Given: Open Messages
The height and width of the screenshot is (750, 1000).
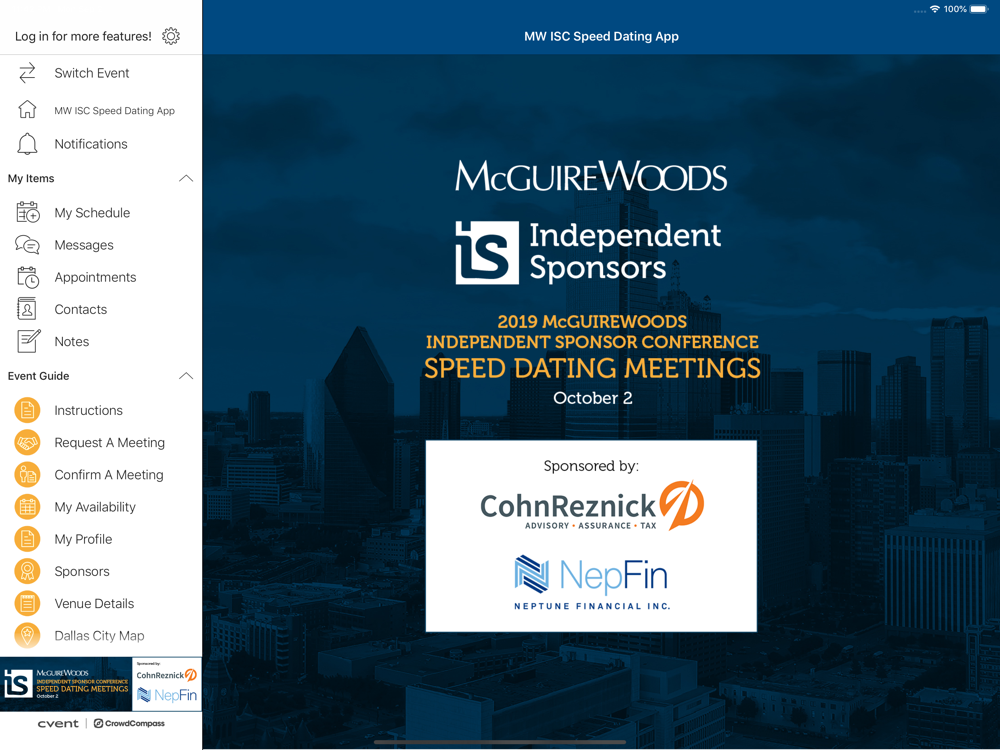Looking at the screenshot, I should (x=101, y=245).
